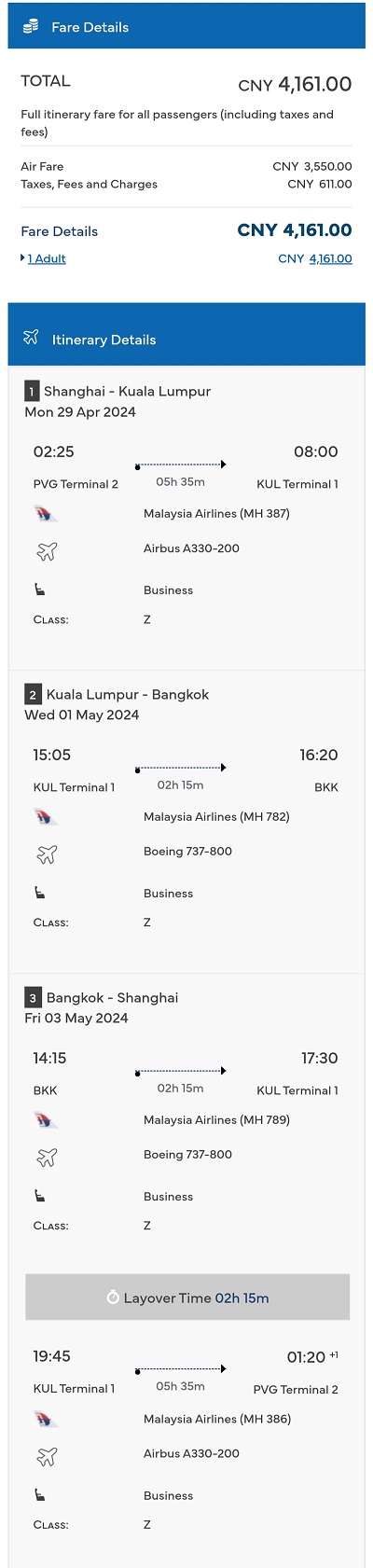Open the 1 Adult passenger link
This screenshot has height=1568, width=373.
[x=47, y=258]
